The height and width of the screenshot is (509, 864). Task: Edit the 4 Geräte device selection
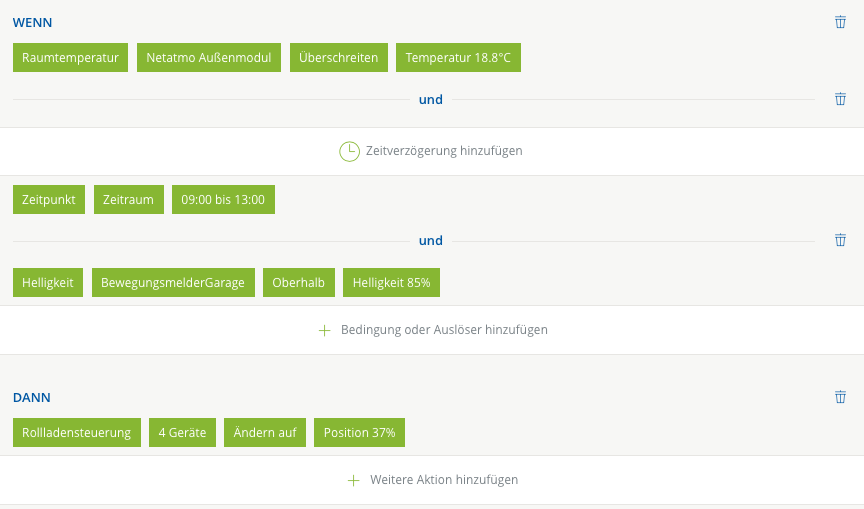182,433
